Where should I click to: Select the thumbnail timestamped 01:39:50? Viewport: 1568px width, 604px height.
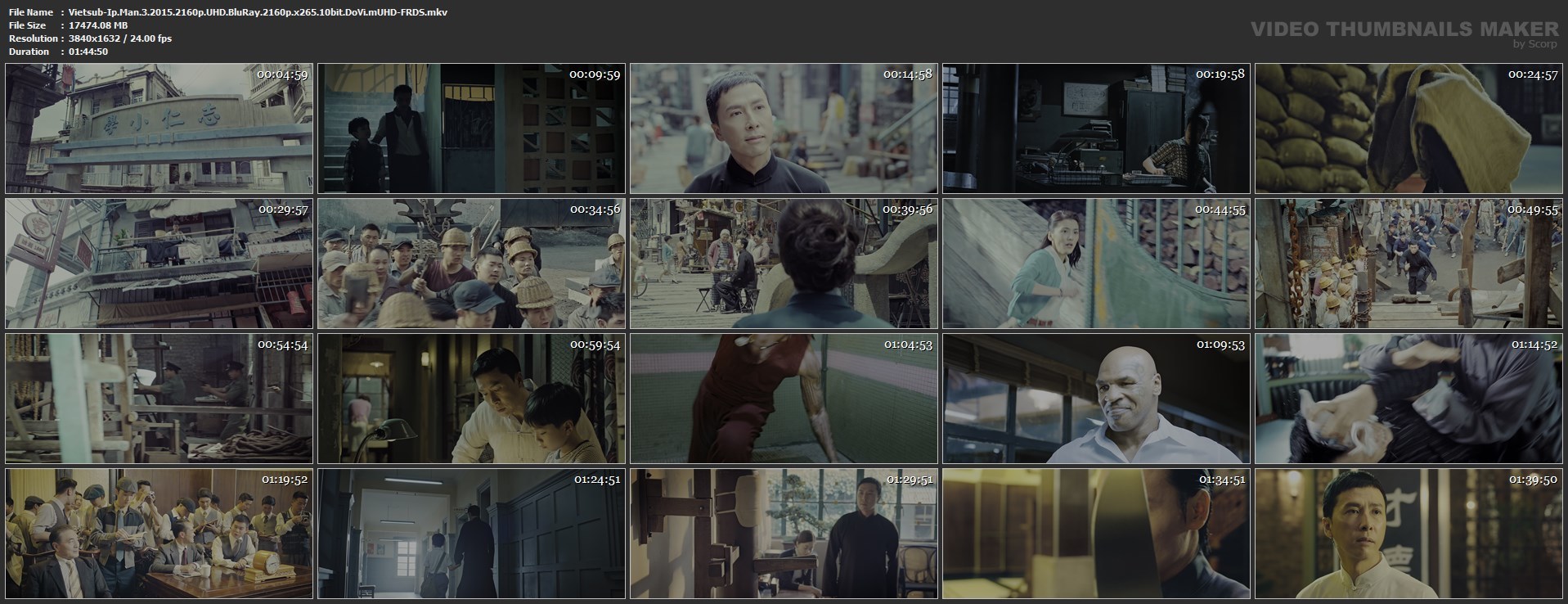tap(1409, 534)
